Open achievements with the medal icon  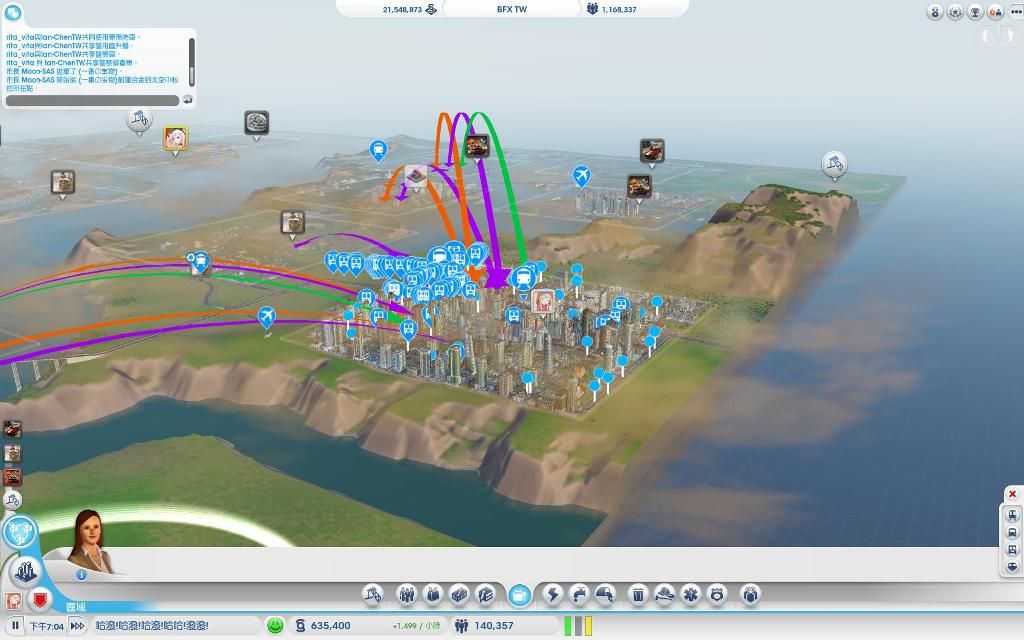tap(935, 12)
